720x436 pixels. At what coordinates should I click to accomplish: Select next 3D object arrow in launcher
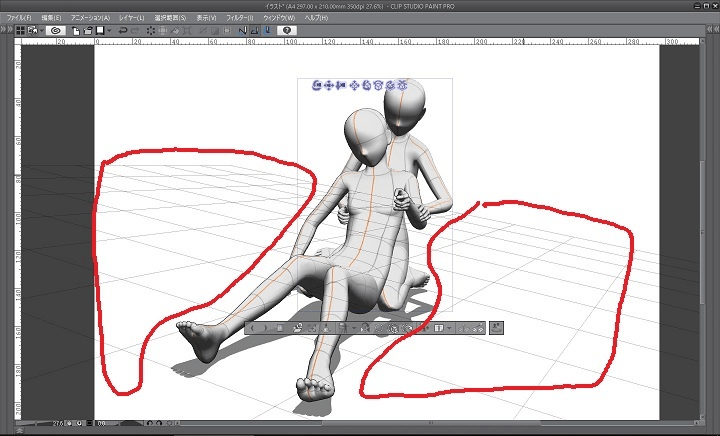click(x=266, y=327)
